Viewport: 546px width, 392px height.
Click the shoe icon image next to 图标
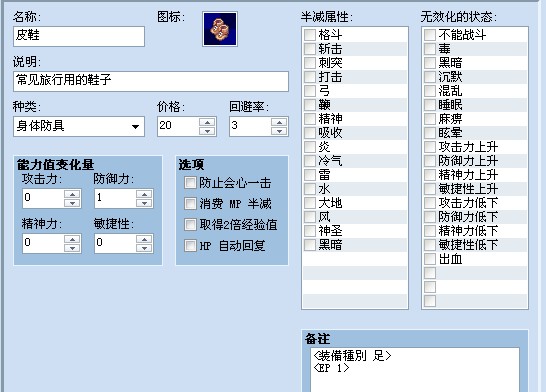click(x=220, y=29)
